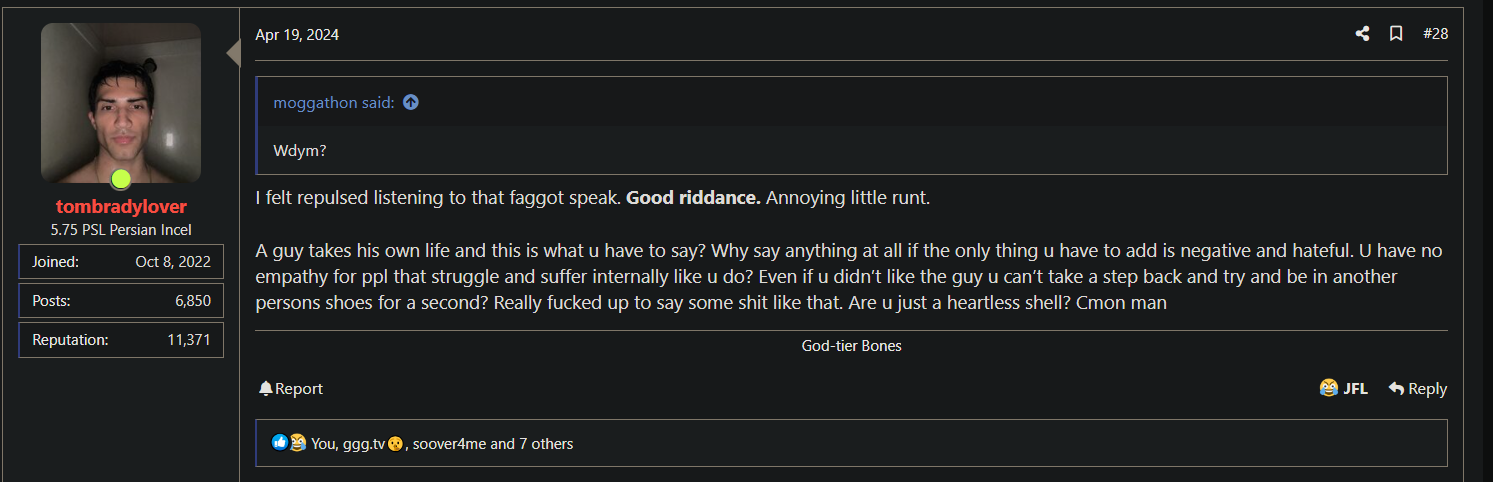The height and width of the screenshot is (482, 1493).
Task: Bookmark this post with the bookmark icon
Action: [x=1396, y=34]
